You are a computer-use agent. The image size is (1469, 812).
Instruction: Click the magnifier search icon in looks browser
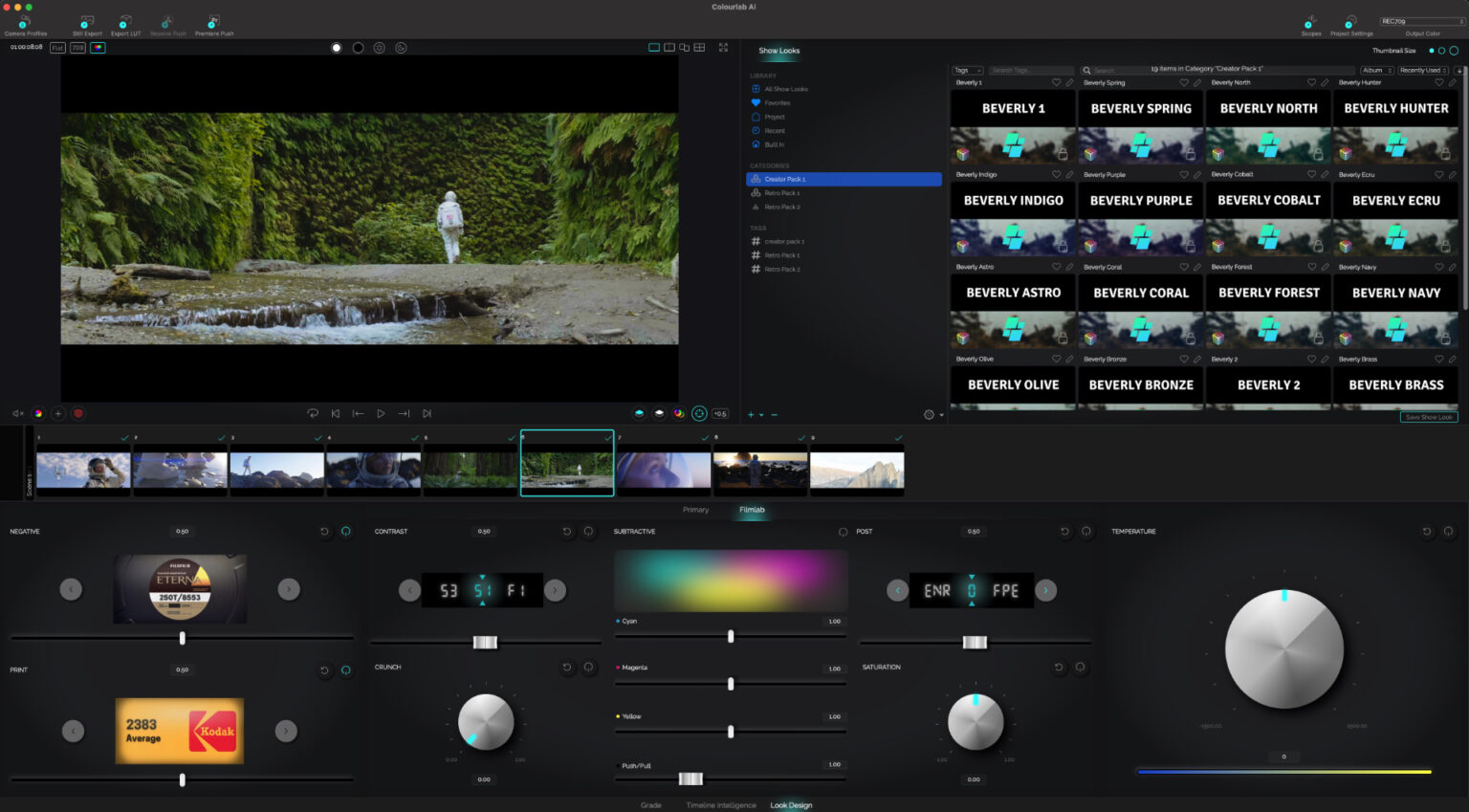1086,70
